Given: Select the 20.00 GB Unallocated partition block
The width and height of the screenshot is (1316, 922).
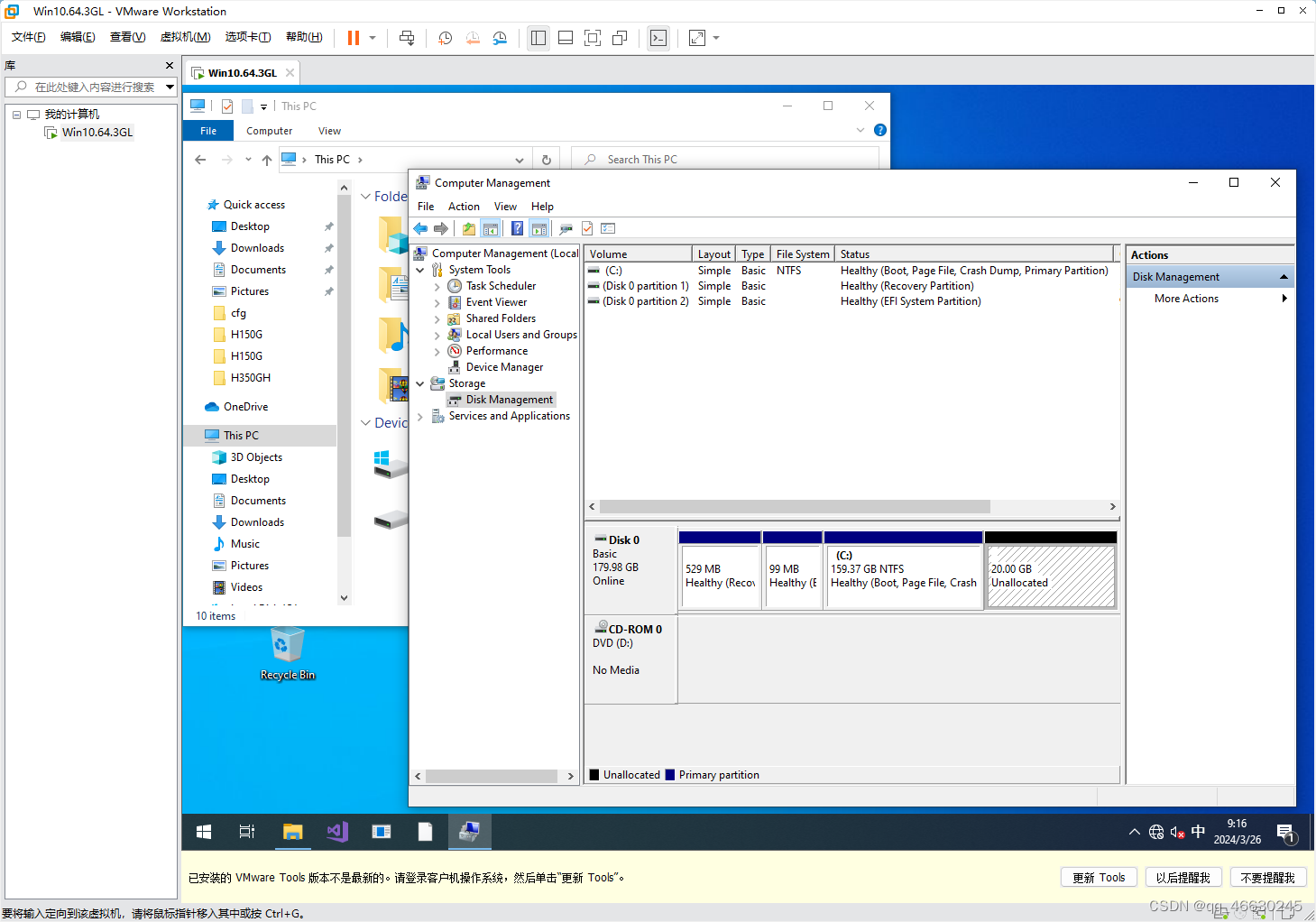Looking at the screenshot, I should pyautogui.click(x=1051, y=570).
